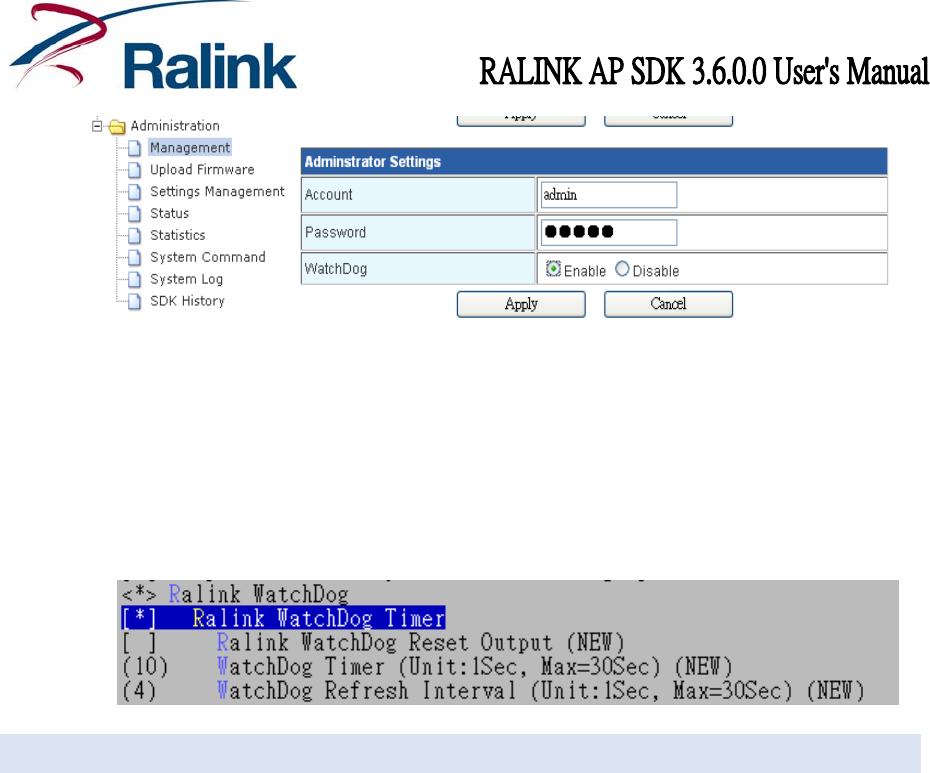Click the Account input field
Viewport: 930px width, 773px height.
[609, 195]
